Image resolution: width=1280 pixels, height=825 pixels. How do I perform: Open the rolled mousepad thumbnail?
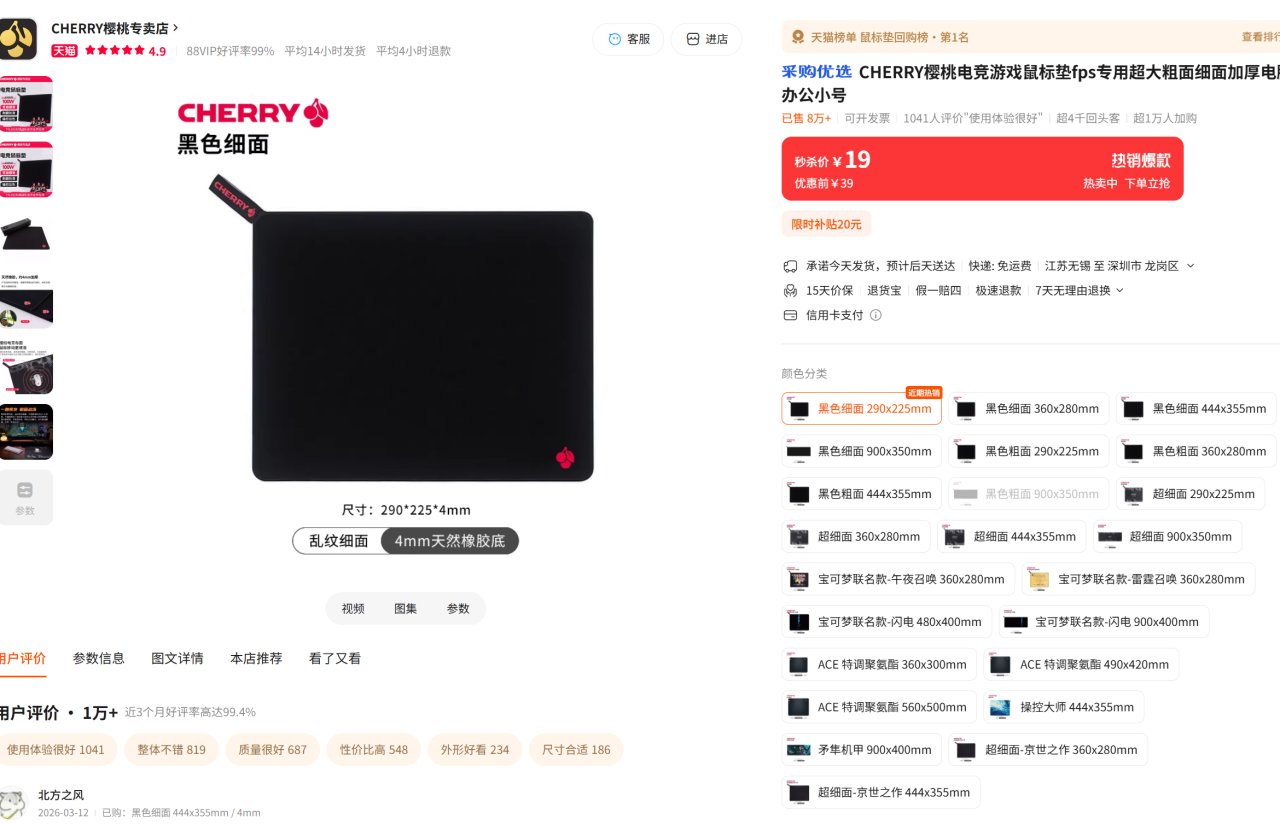26,234
